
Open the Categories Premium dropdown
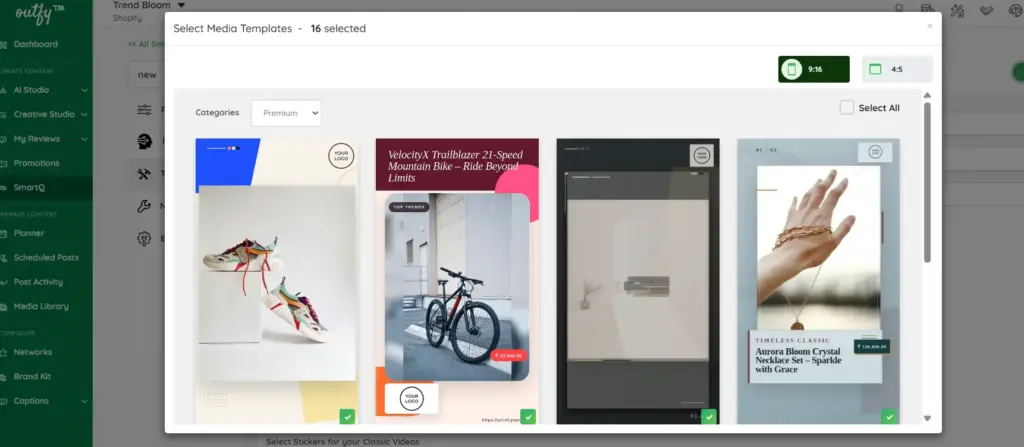coord(286,113)
